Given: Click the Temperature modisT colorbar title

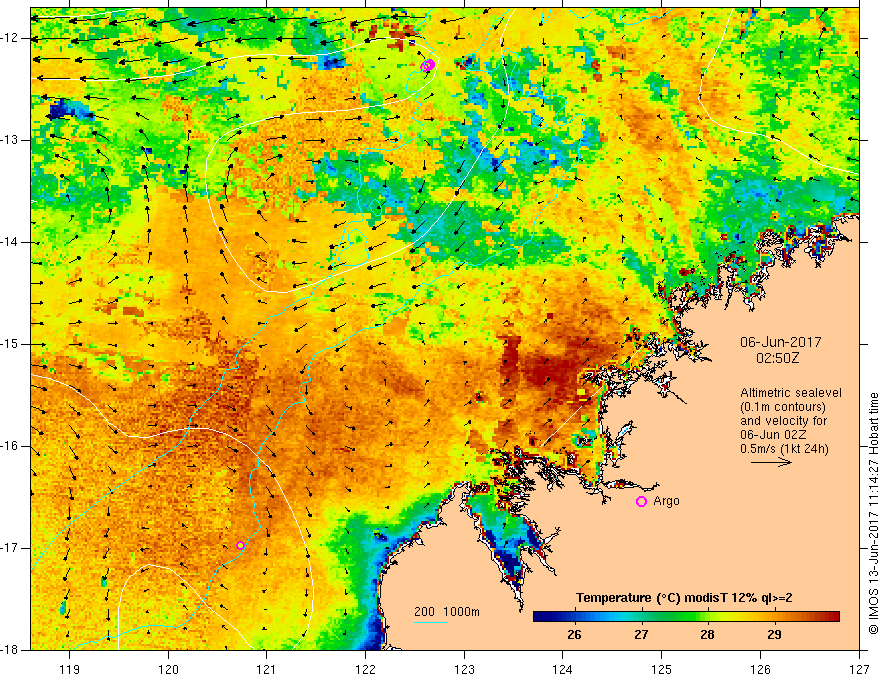Looking at the screenshot, I should pyautogui.click(x=684, y=598).
